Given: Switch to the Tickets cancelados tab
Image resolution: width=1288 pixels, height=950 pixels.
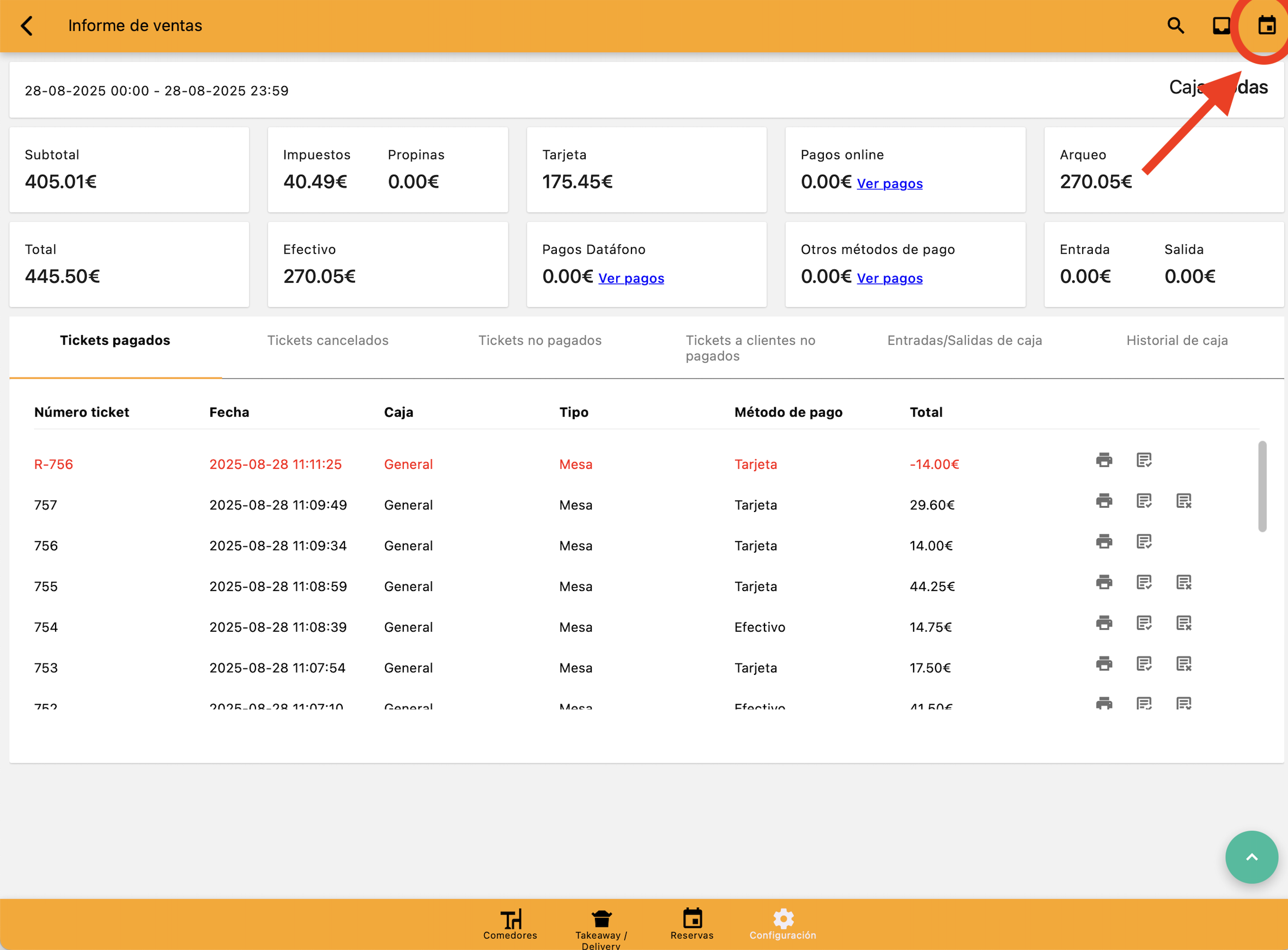Looking at the screenshot, I should [327, 340].
